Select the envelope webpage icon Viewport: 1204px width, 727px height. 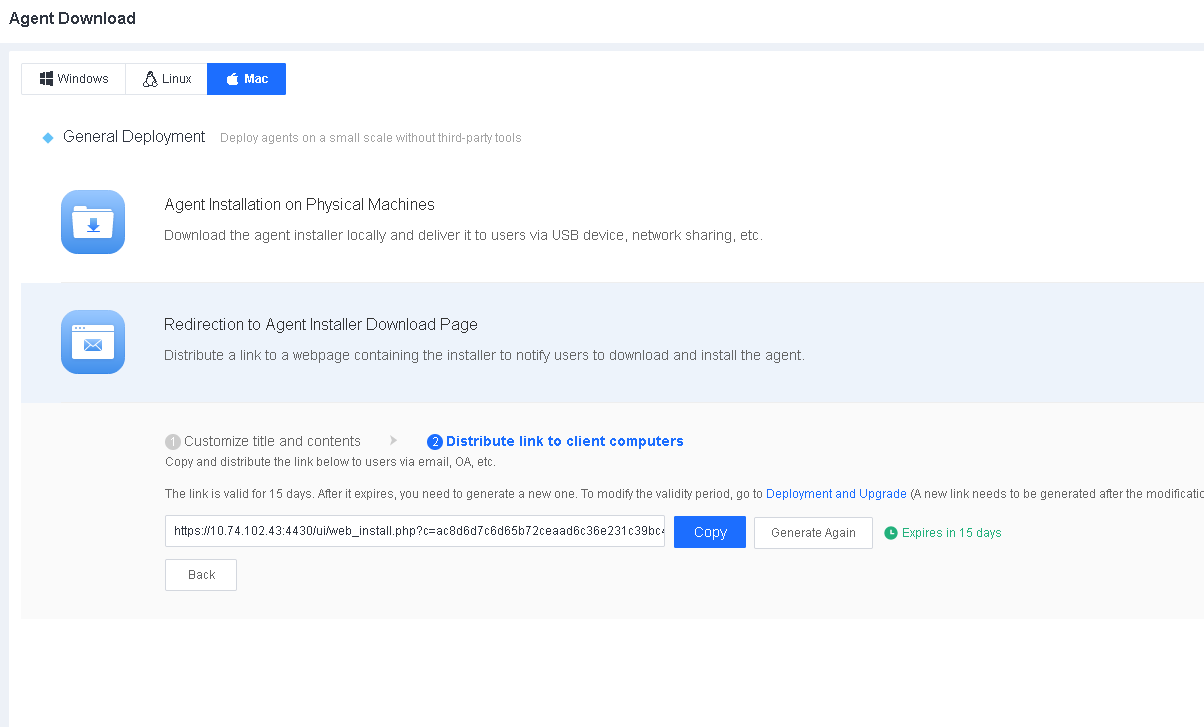coord(93,342)
